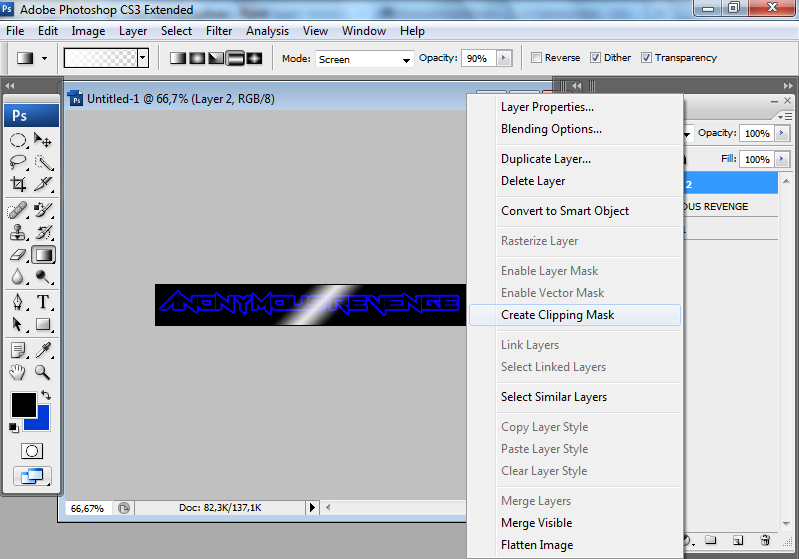
Task: Click the options bar Opacity 90% field
Action: tap(479, 58)
